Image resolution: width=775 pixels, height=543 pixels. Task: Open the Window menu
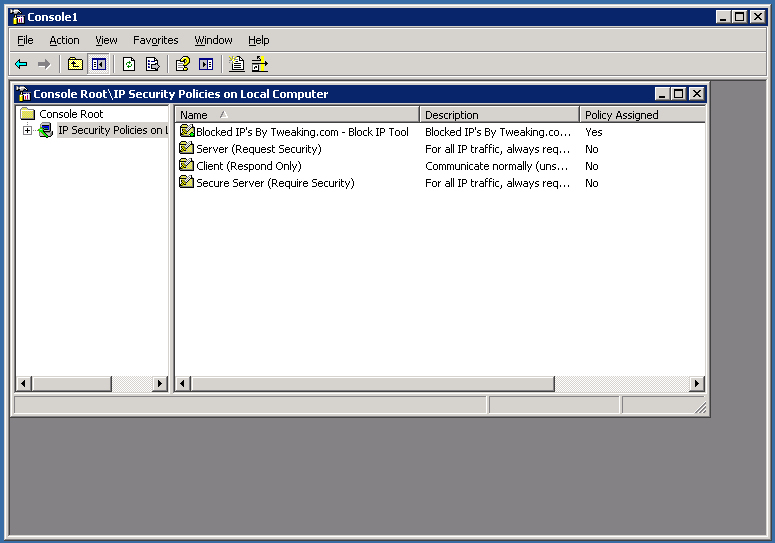[x=213, y=40]
